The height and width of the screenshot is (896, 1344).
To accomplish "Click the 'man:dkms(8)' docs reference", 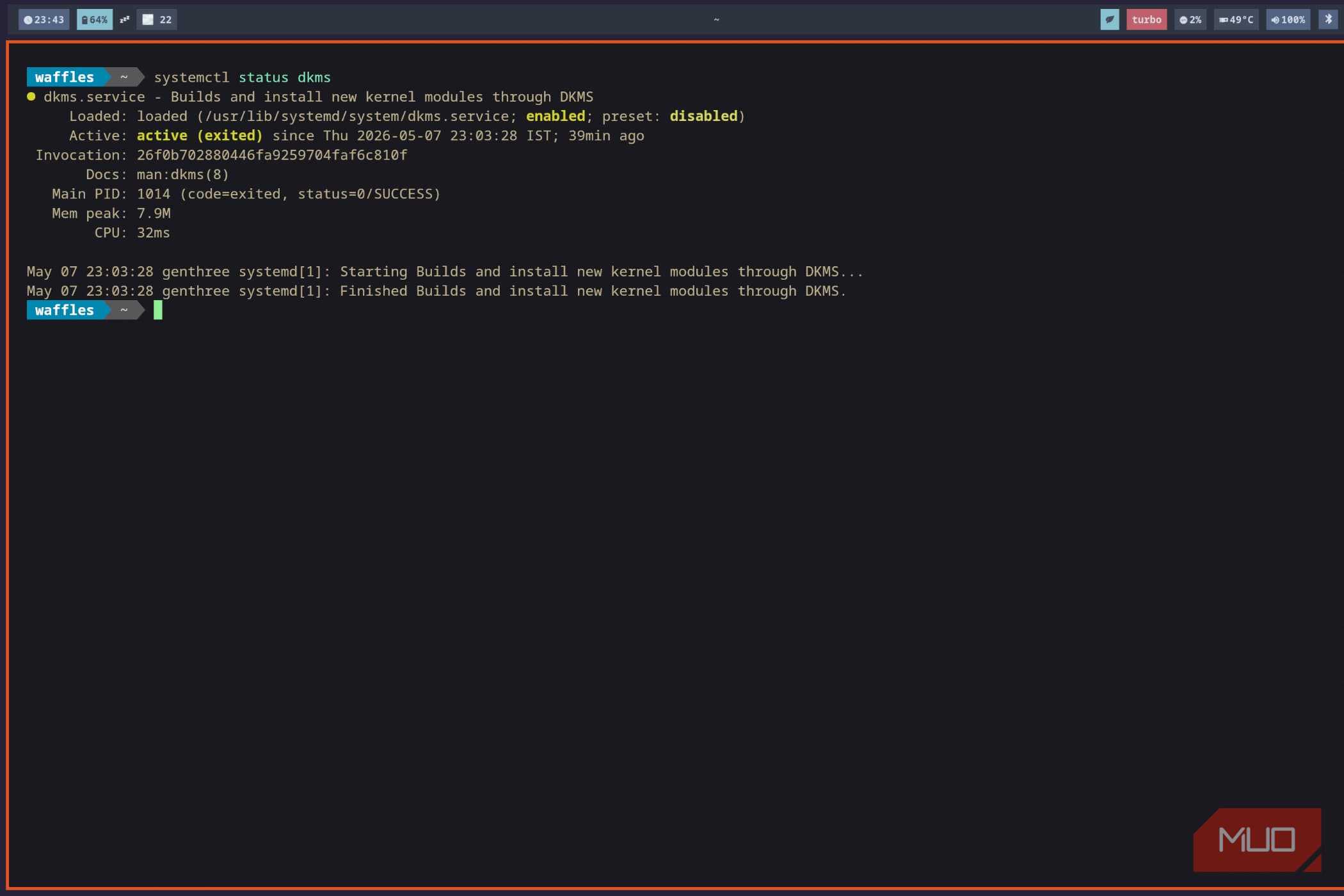I will (182, 175).
